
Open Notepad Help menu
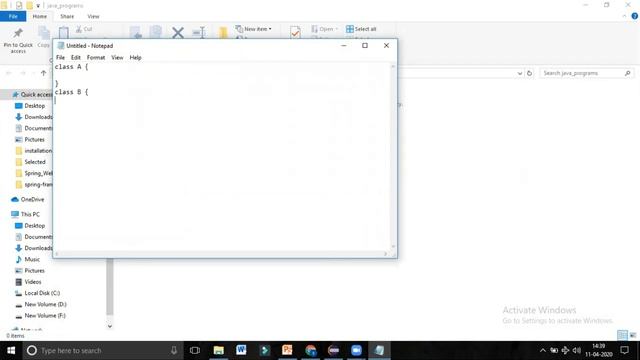[x=136, y=58]
